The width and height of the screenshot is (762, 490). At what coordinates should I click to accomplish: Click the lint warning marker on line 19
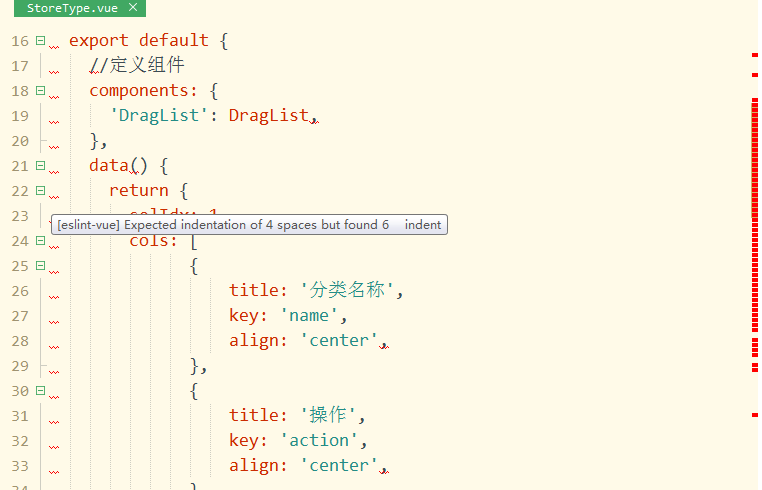tap(54, 122)
